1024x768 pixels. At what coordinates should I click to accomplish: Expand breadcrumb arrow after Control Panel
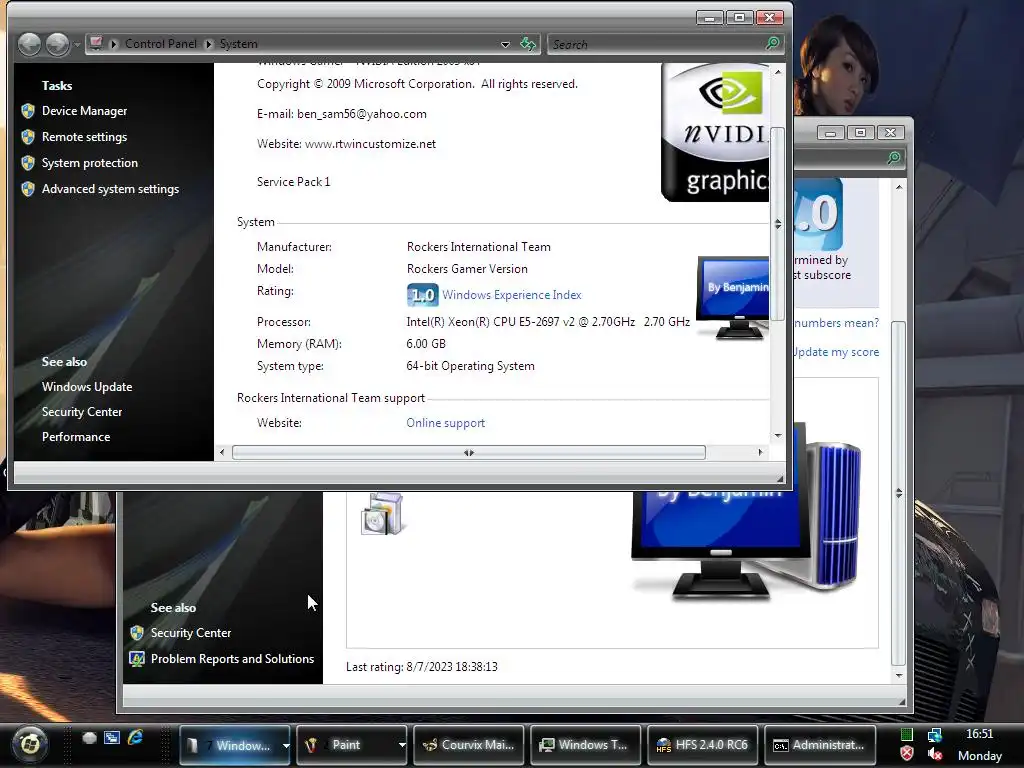(208, 44)
